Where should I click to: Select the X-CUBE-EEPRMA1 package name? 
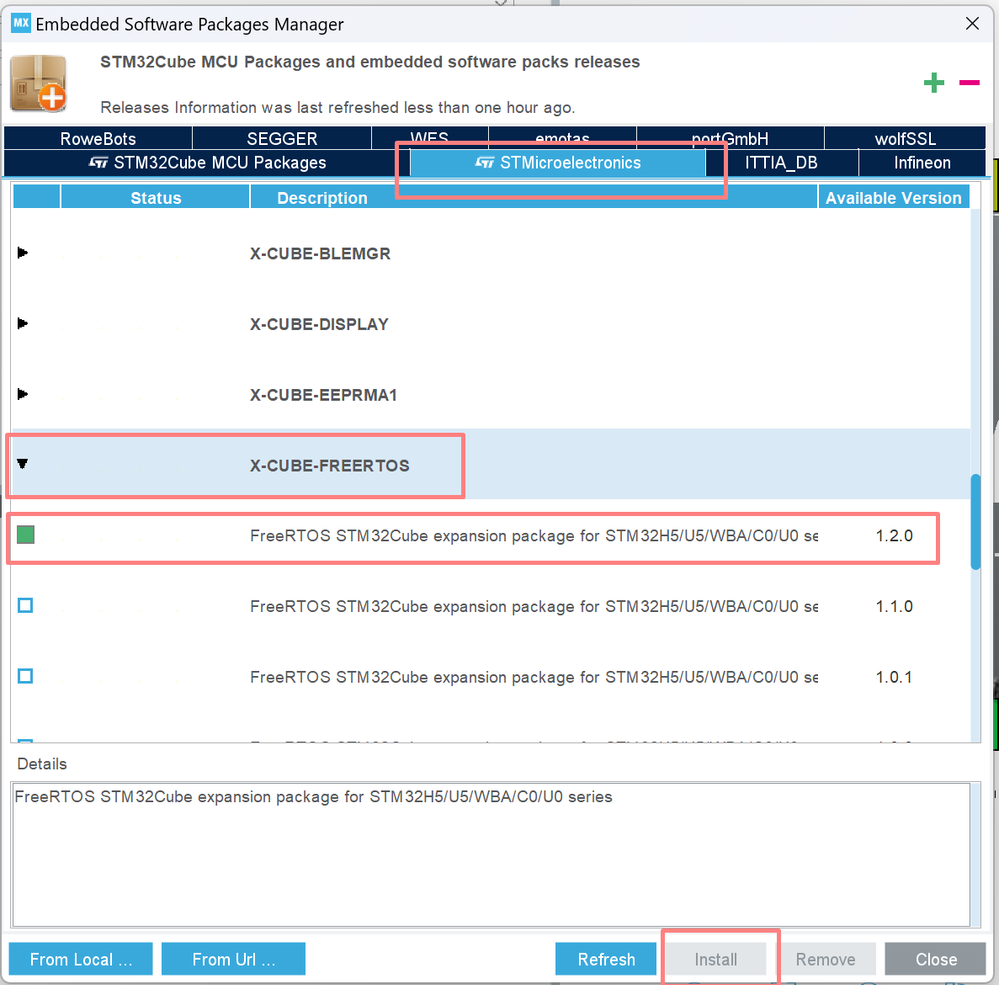click(x=324, y=395)
